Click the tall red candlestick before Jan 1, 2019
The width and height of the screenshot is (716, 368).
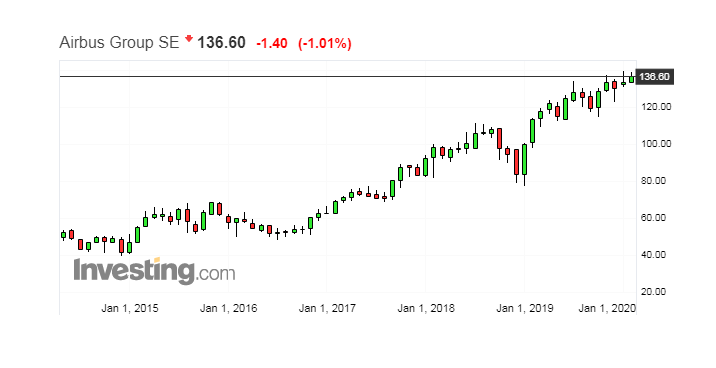pos(516,162)
